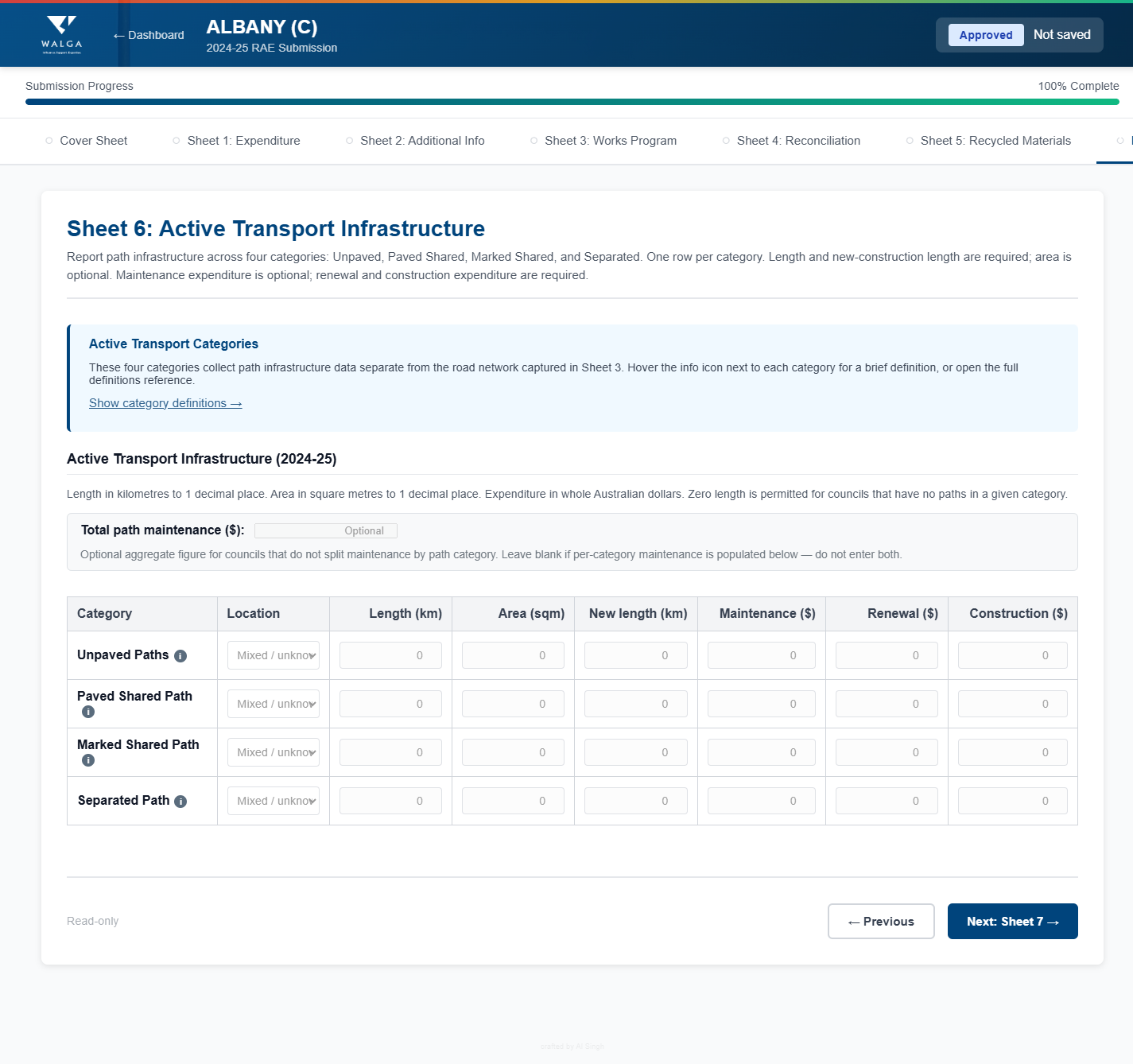The height and width of the screenshot is (1064, 1133).
Task: Open info icon for Unpaved Paths
Action: pyautogui.click(x=180, y=656)
